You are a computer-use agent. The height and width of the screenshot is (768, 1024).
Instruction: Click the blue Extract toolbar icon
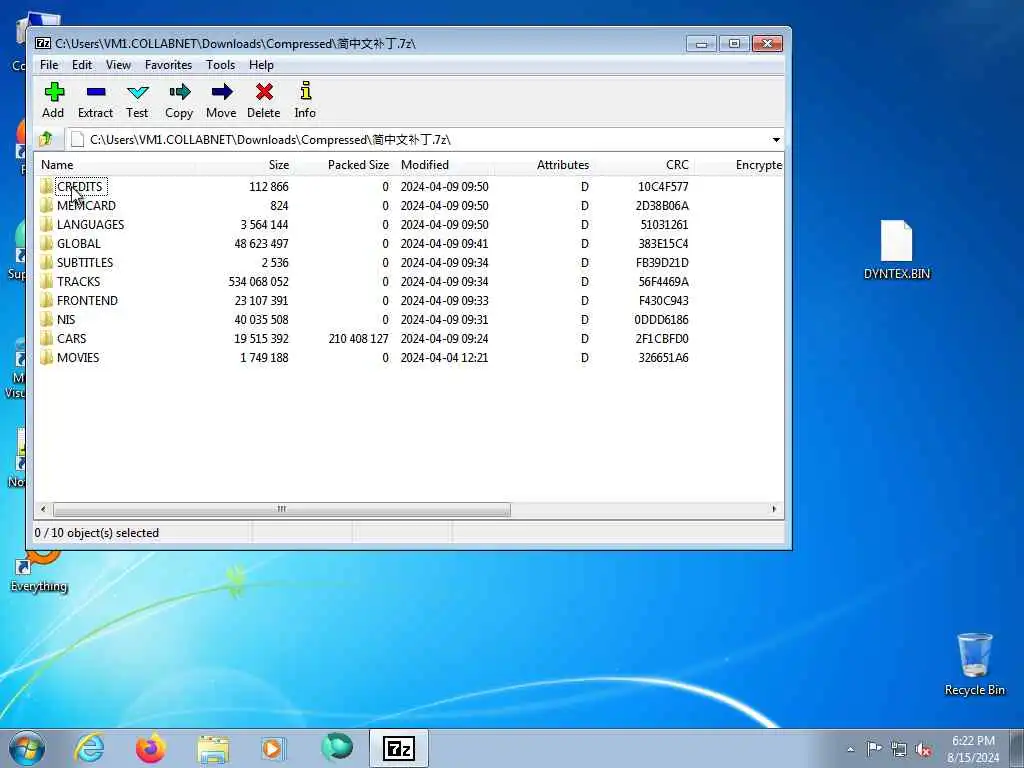[x=95, y=92]
